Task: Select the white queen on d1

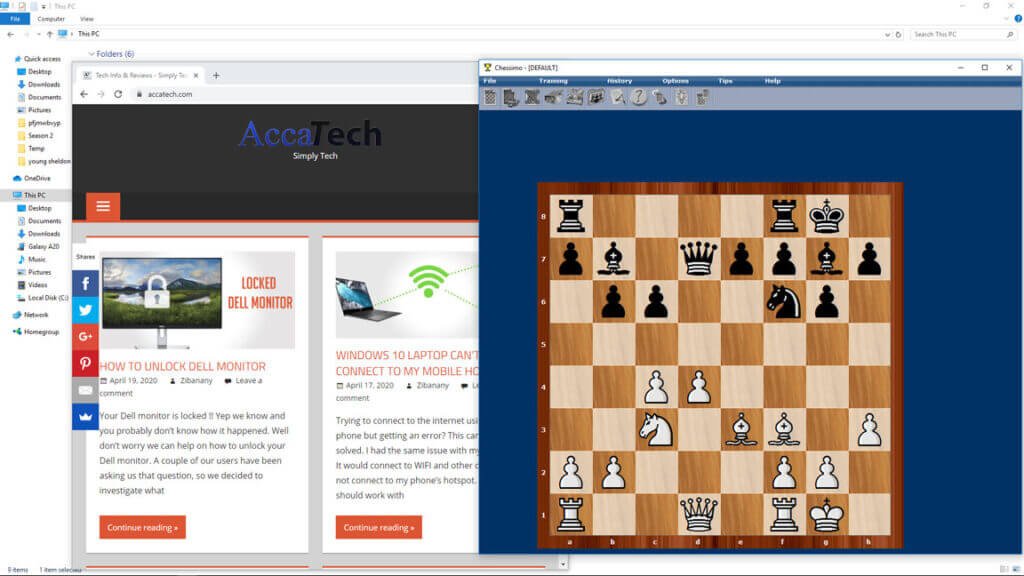Action: coord(699,514)
